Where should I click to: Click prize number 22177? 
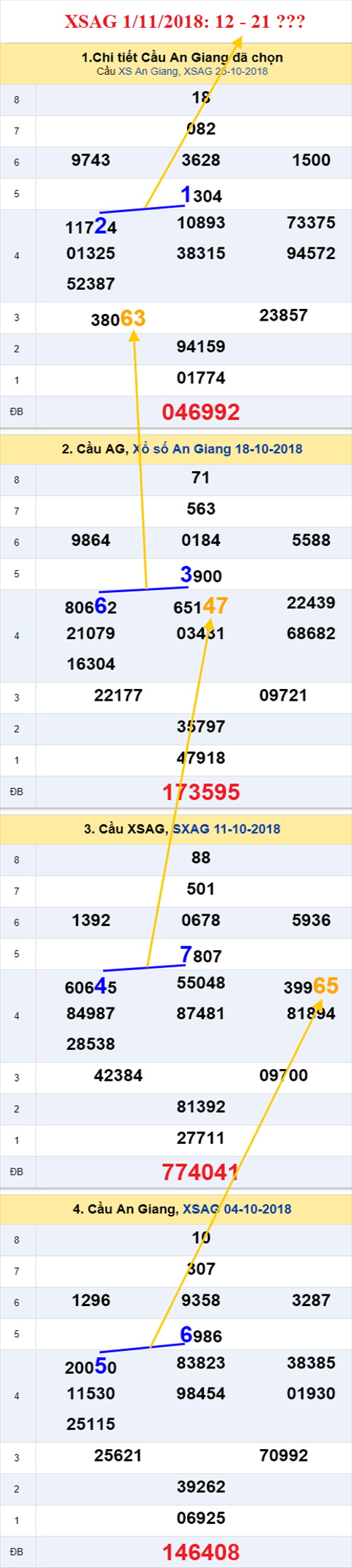click(x=118, y=696)
